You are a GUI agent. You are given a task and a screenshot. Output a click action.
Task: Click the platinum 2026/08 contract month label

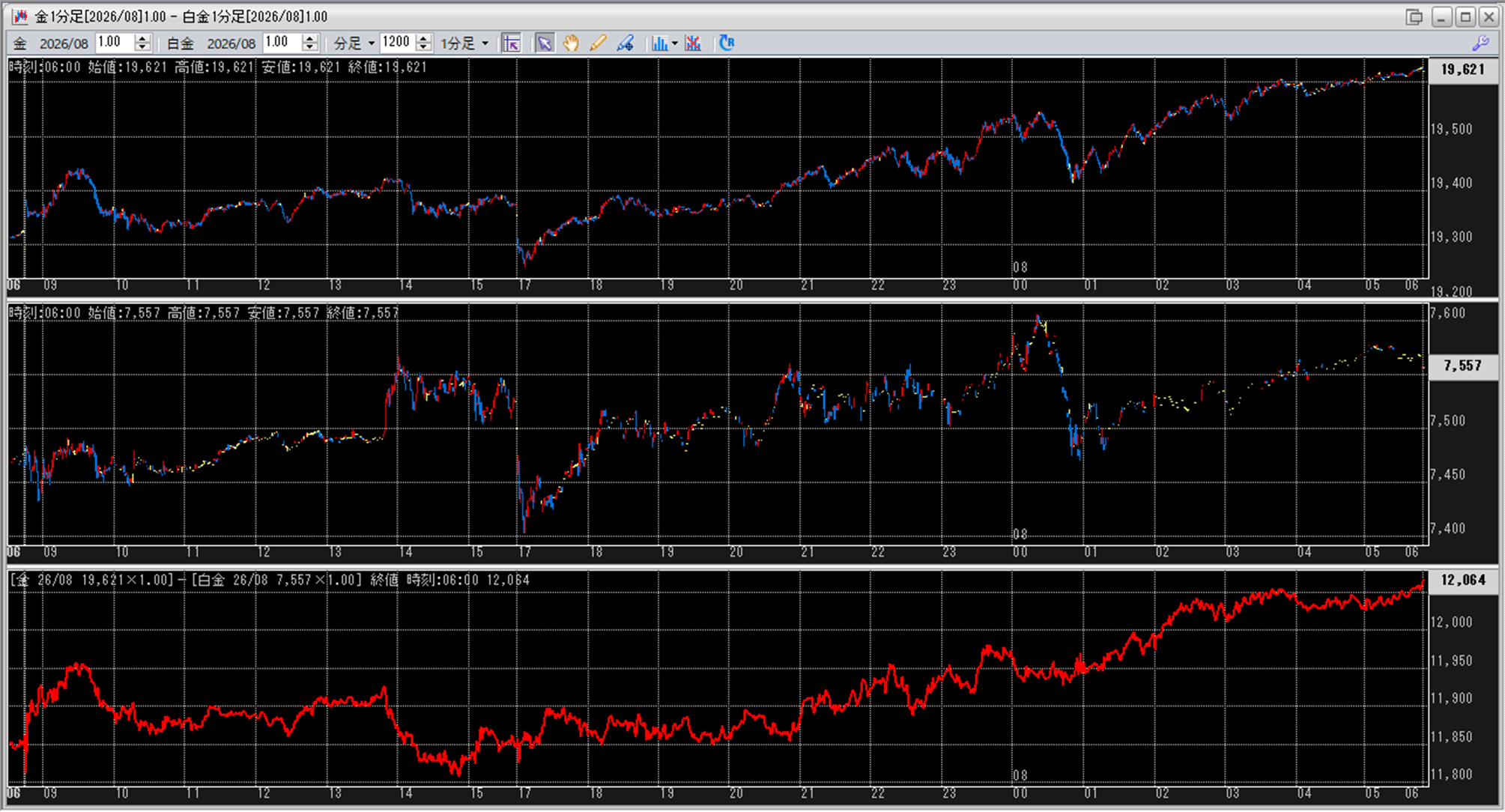click(231, 43)
